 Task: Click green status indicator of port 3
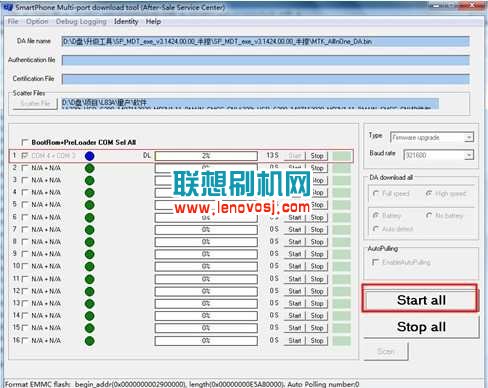pos(90,181)
